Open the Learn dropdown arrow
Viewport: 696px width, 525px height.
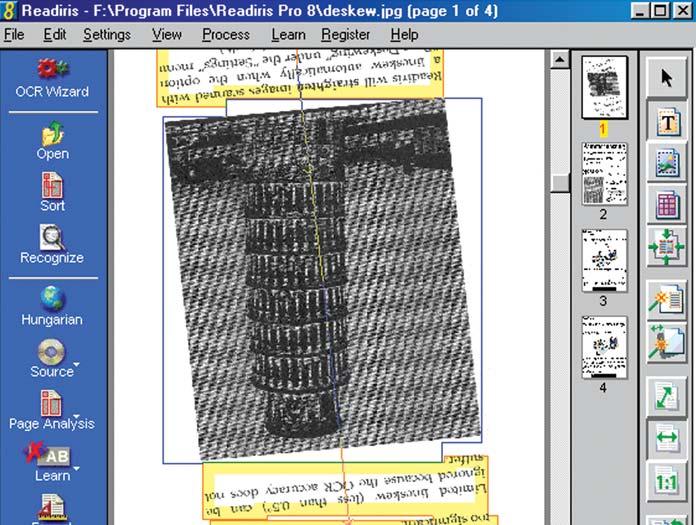pos(77,468)
